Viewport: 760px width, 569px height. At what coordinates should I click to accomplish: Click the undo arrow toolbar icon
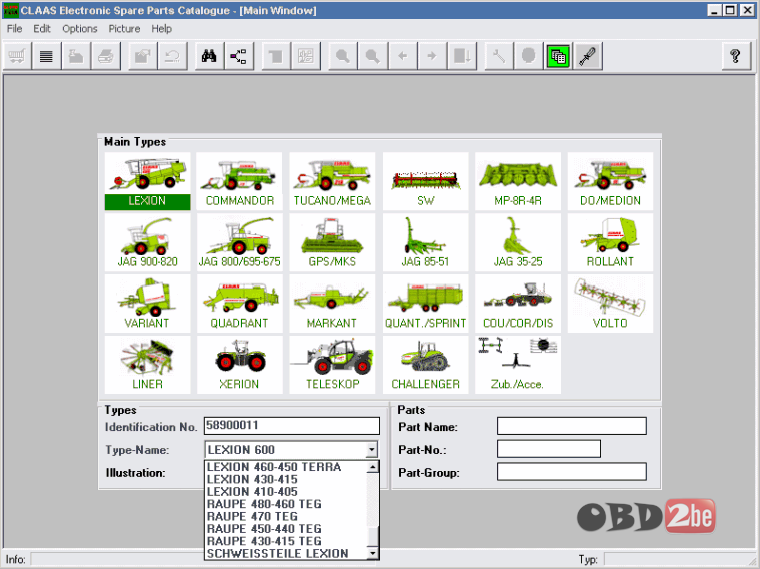coord(173,56)
